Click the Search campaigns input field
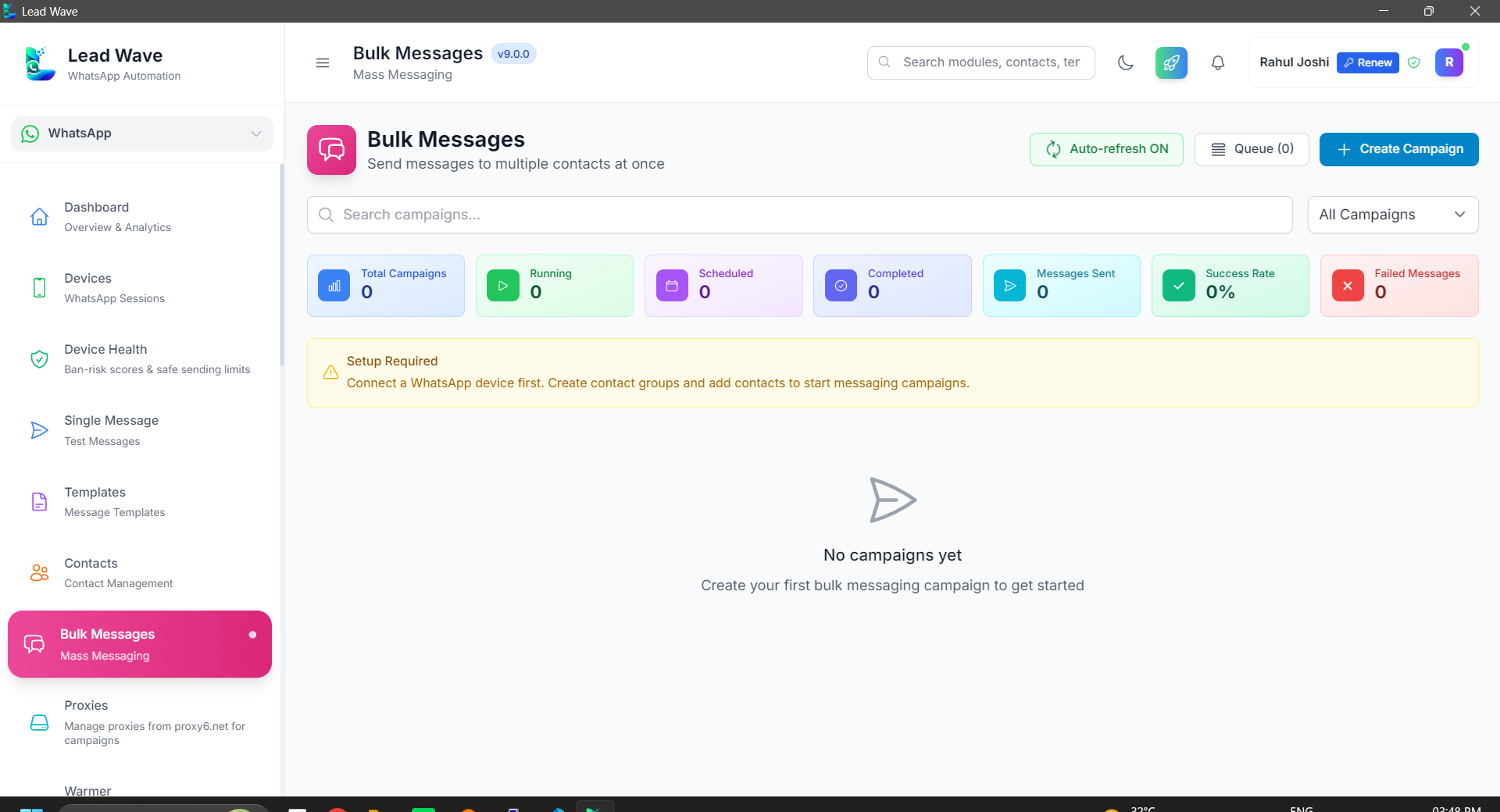The image size is (1500, 812). pos(800,215)
